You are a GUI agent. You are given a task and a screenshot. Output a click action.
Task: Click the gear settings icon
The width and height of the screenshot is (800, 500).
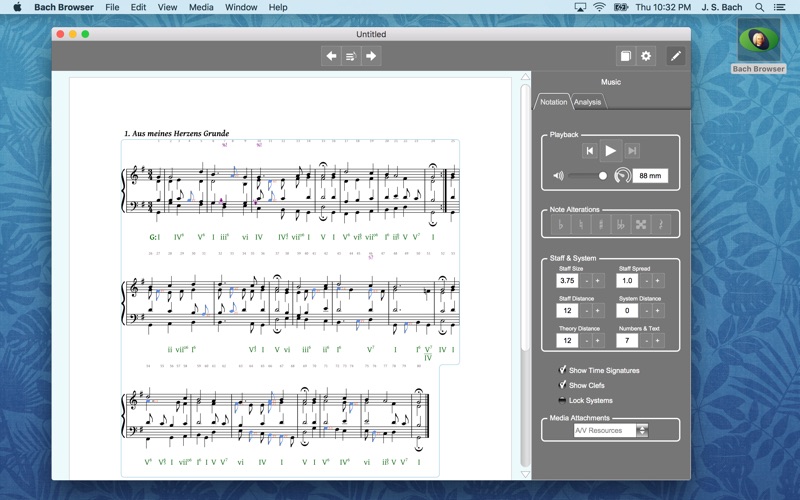click(x=646, y=56)
